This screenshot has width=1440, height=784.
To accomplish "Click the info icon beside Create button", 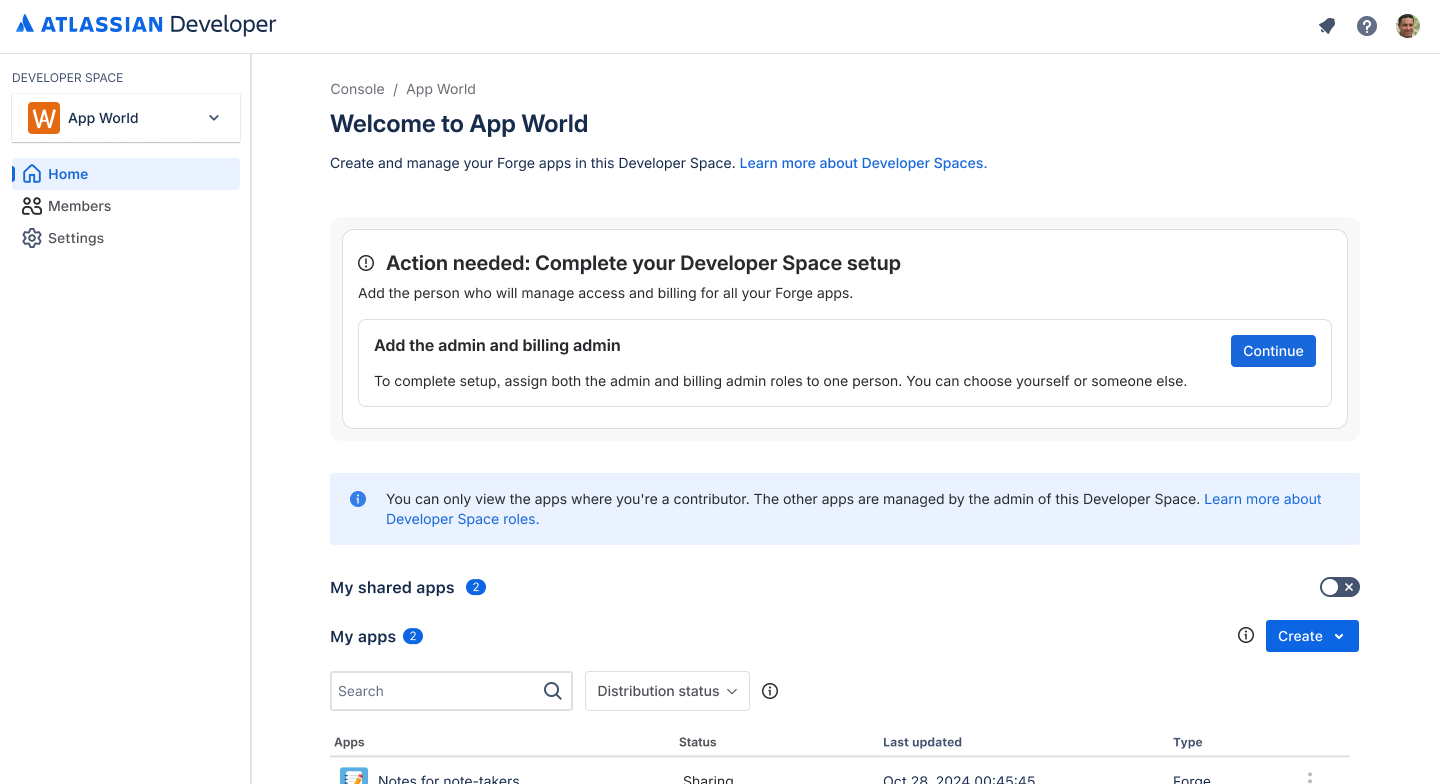I will (1246, 635).
